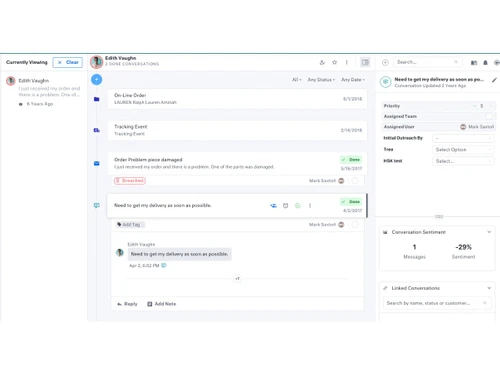The image size is (500, 375).
Task: Click the panel resize handle above Sentiment
Action: 439,217
